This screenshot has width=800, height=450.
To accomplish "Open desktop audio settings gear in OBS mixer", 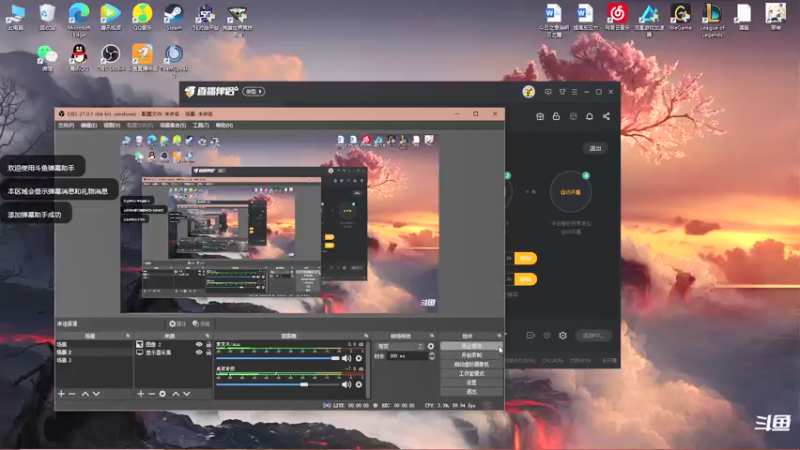I will point(359,384).
